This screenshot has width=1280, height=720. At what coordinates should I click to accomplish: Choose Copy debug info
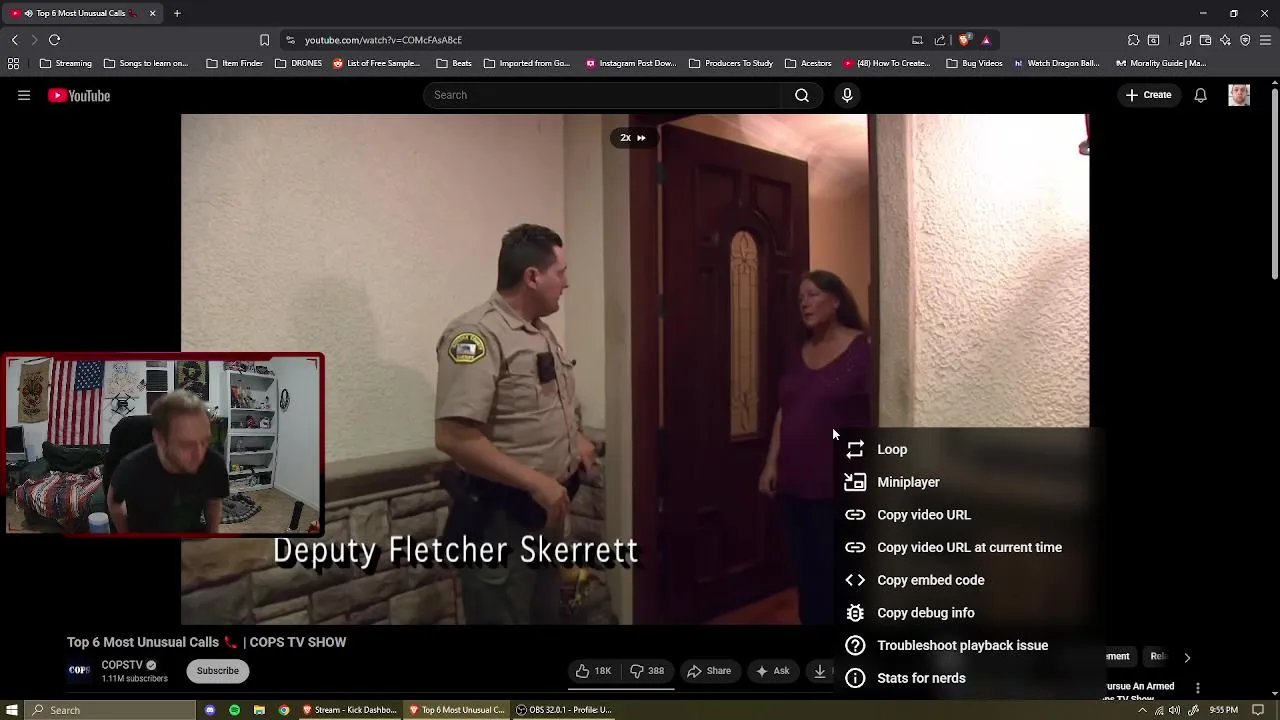pos(967,613)
